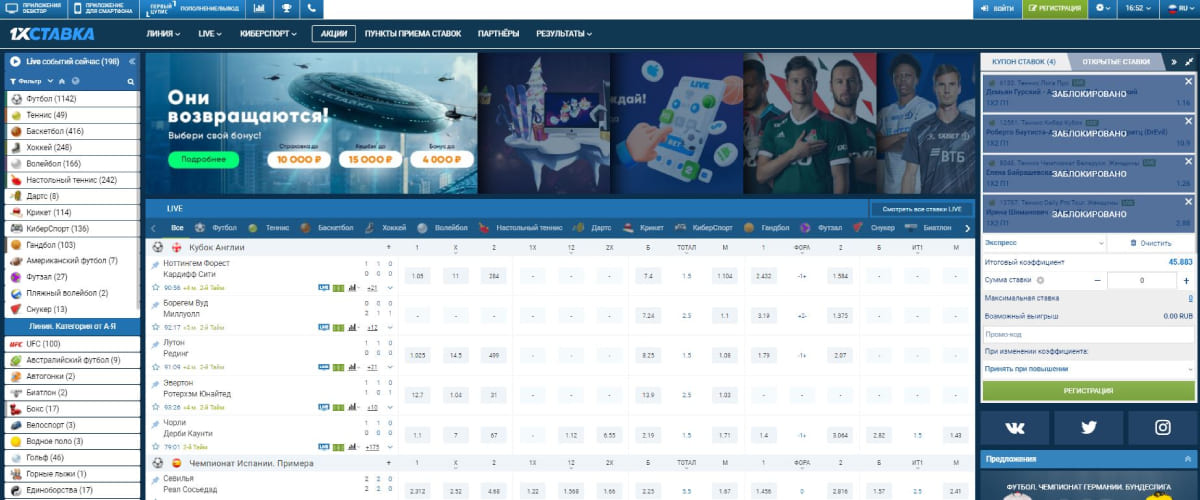Pin the Ноттингем Форест match
The height and width of the screenshot is (500, 1200).
[x=155, y=265]
